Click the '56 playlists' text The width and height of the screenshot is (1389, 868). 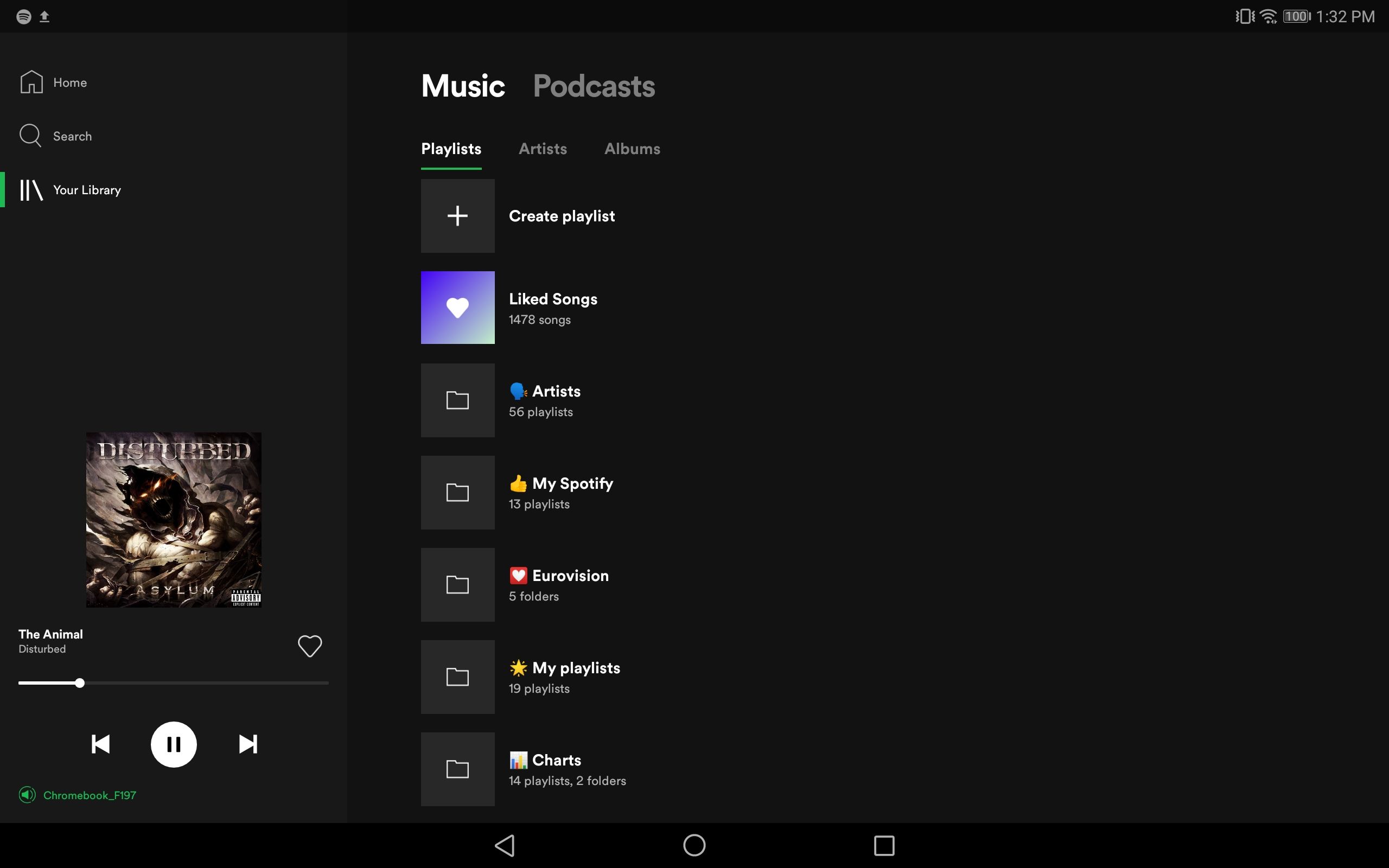[x=540, y=412]
